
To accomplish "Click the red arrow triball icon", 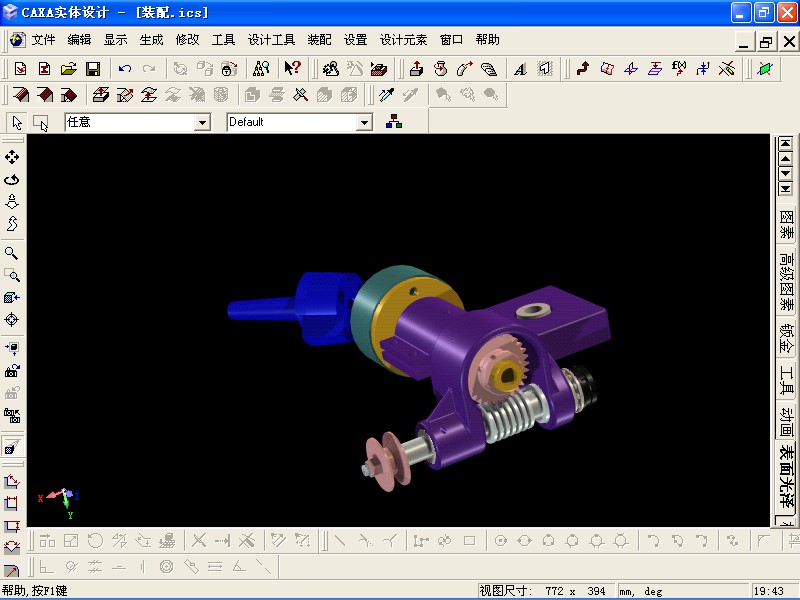I will click(583, 68).
